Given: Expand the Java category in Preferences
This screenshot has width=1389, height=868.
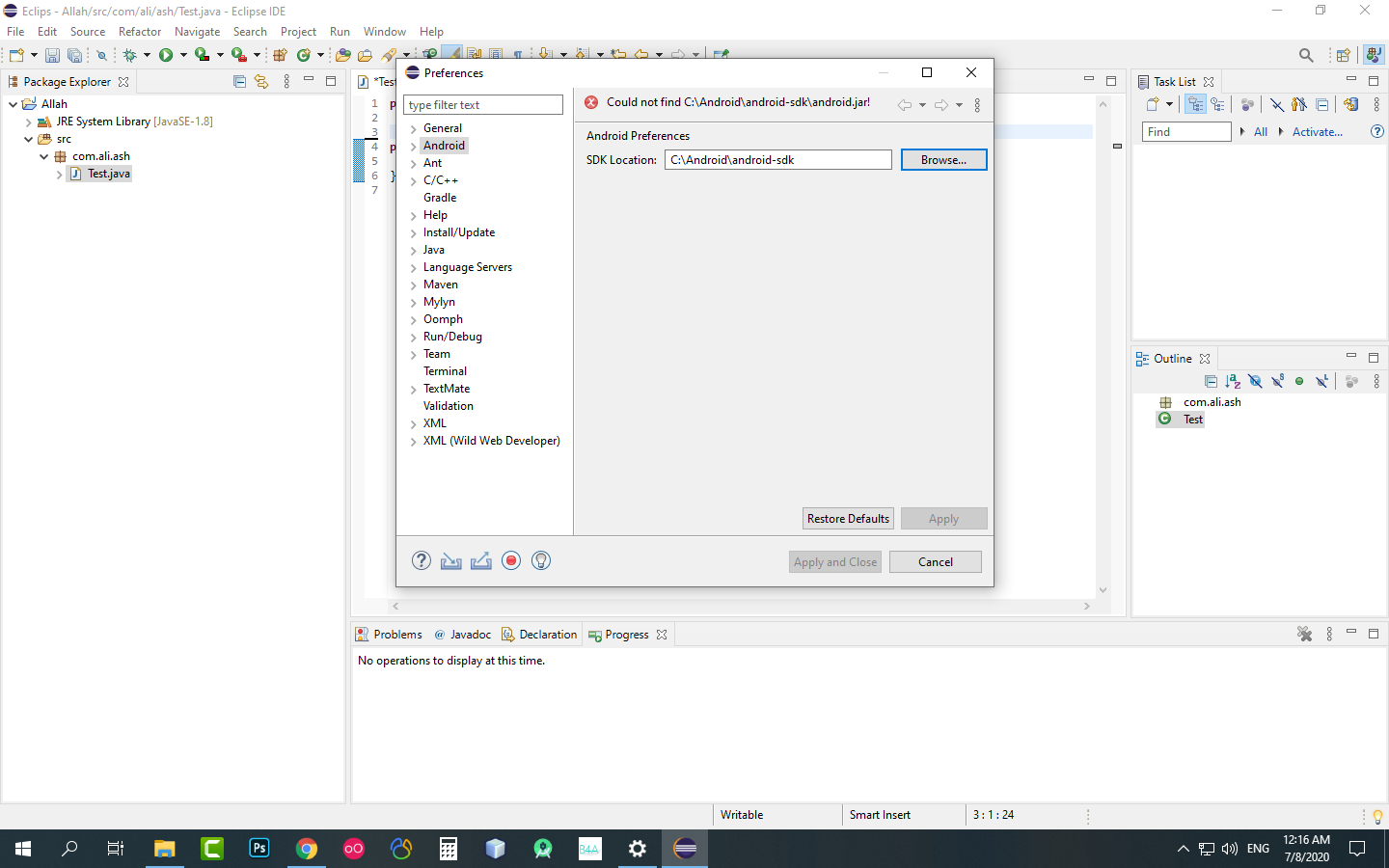Looking at the screenshot, I should click(x=414, y=249).
